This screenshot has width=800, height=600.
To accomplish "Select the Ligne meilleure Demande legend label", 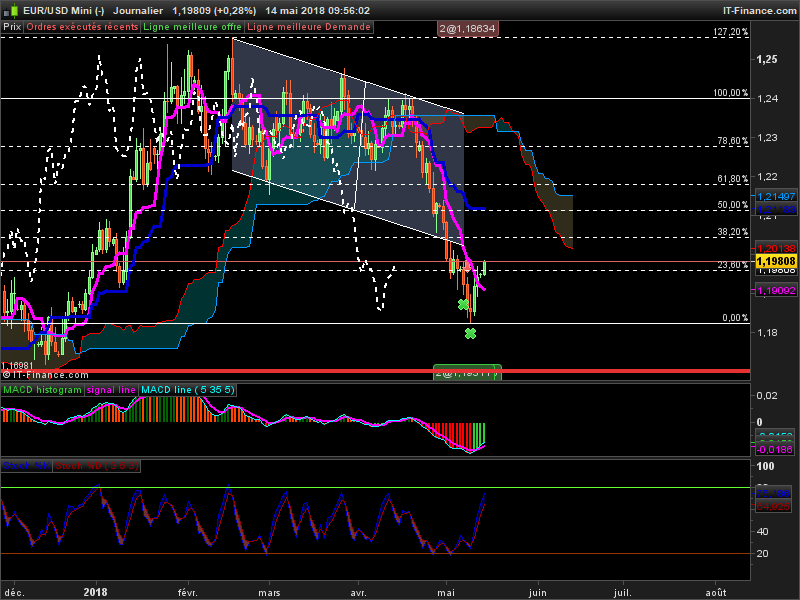I will pos(309,27).
